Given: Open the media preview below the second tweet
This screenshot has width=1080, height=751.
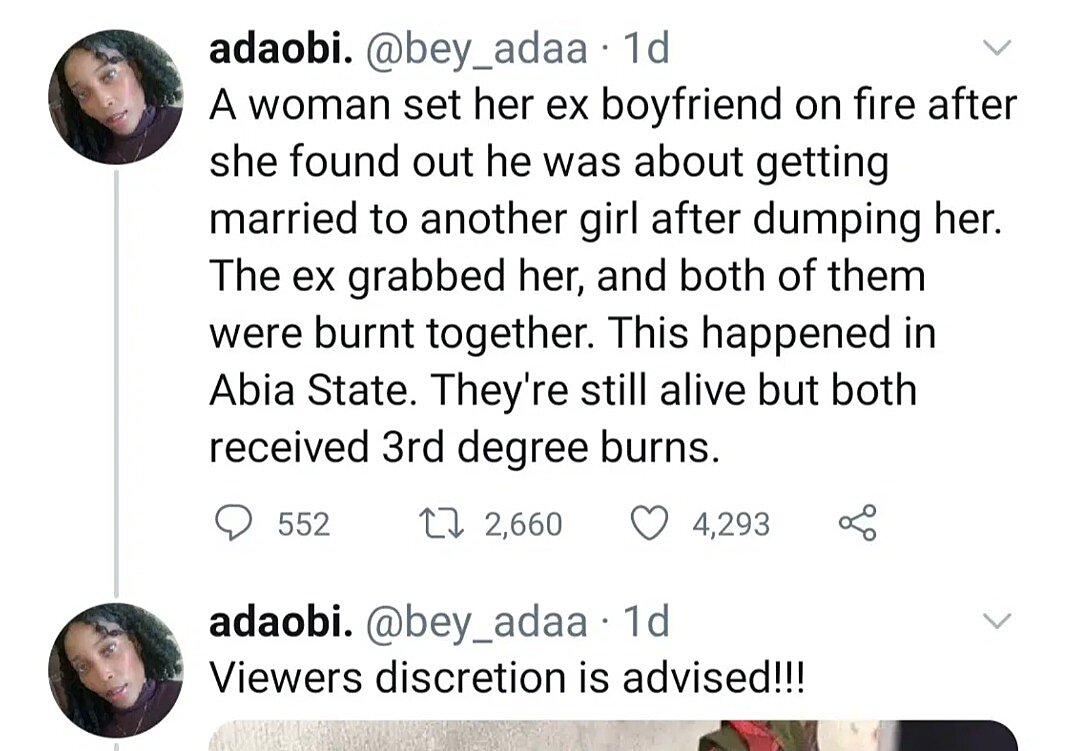Looking at the screenshot, I should pos(610,736).
